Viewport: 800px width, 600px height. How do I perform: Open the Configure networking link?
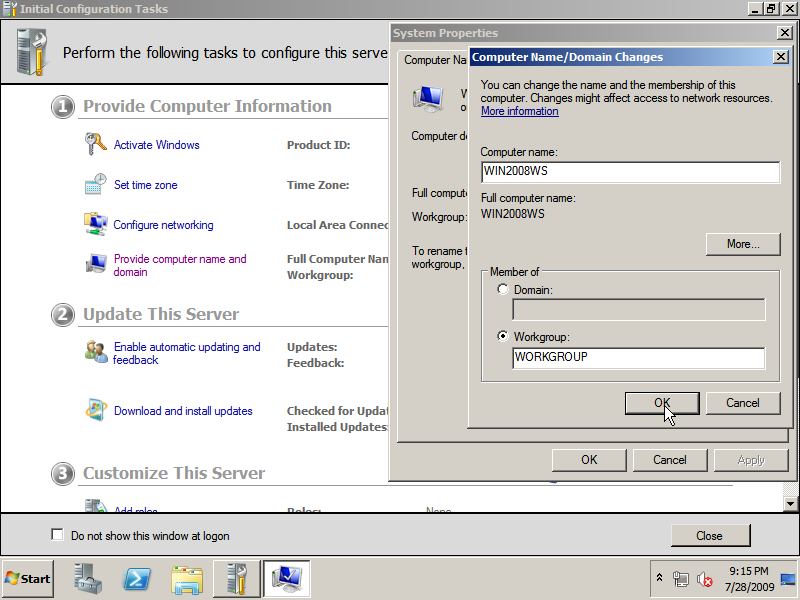click(x=163, y=225)
